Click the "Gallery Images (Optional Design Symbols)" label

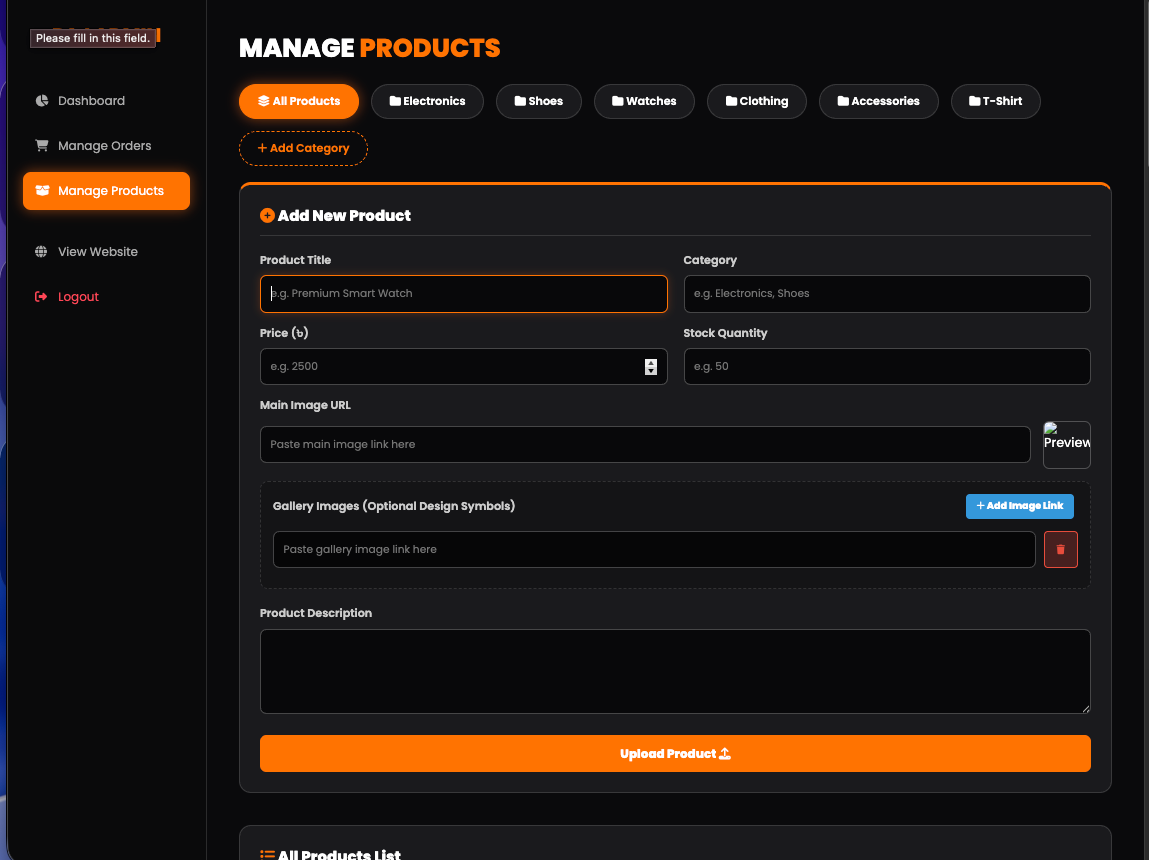pyautogui.click(x=394, y=506)
